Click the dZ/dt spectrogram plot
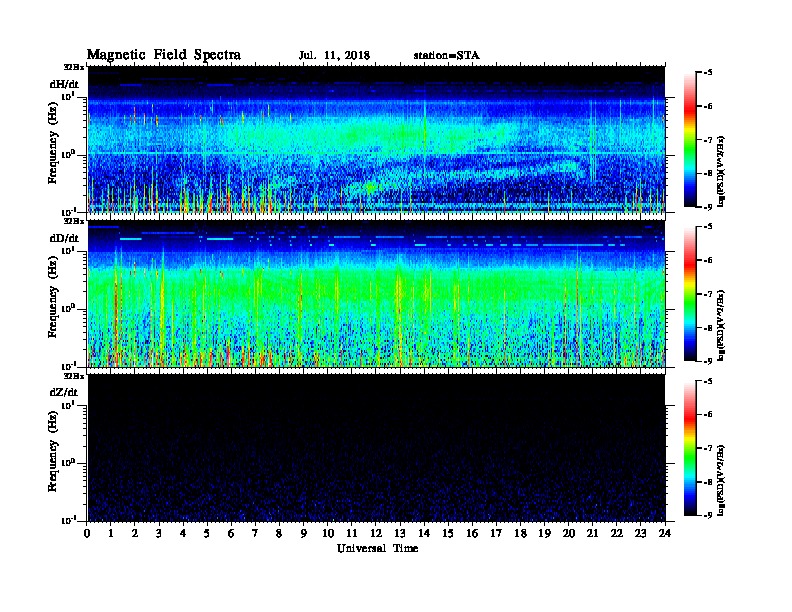Screen dimensions: 792x612 point(376,448)
